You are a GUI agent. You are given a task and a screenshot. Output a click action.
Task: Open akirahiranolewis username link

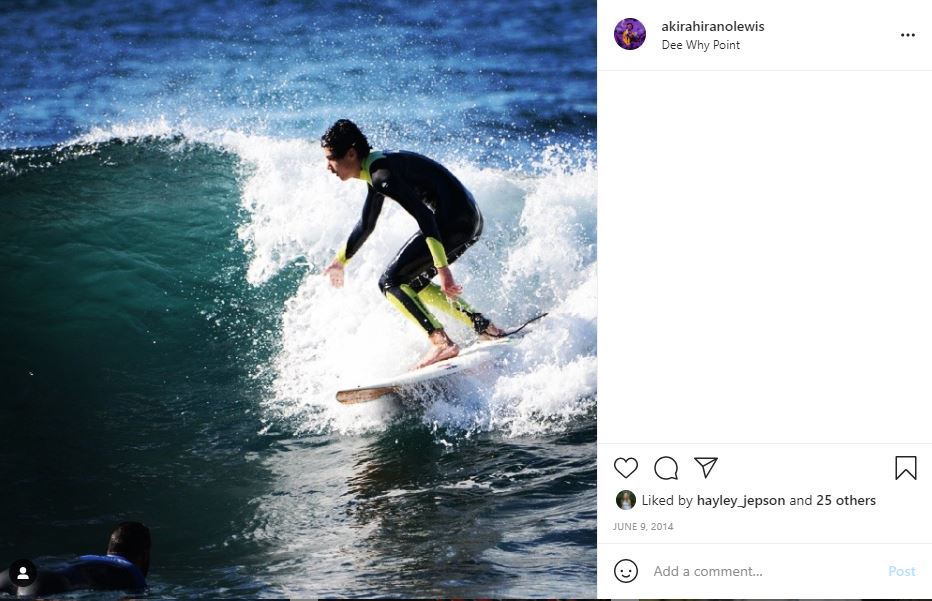(713, 26)
